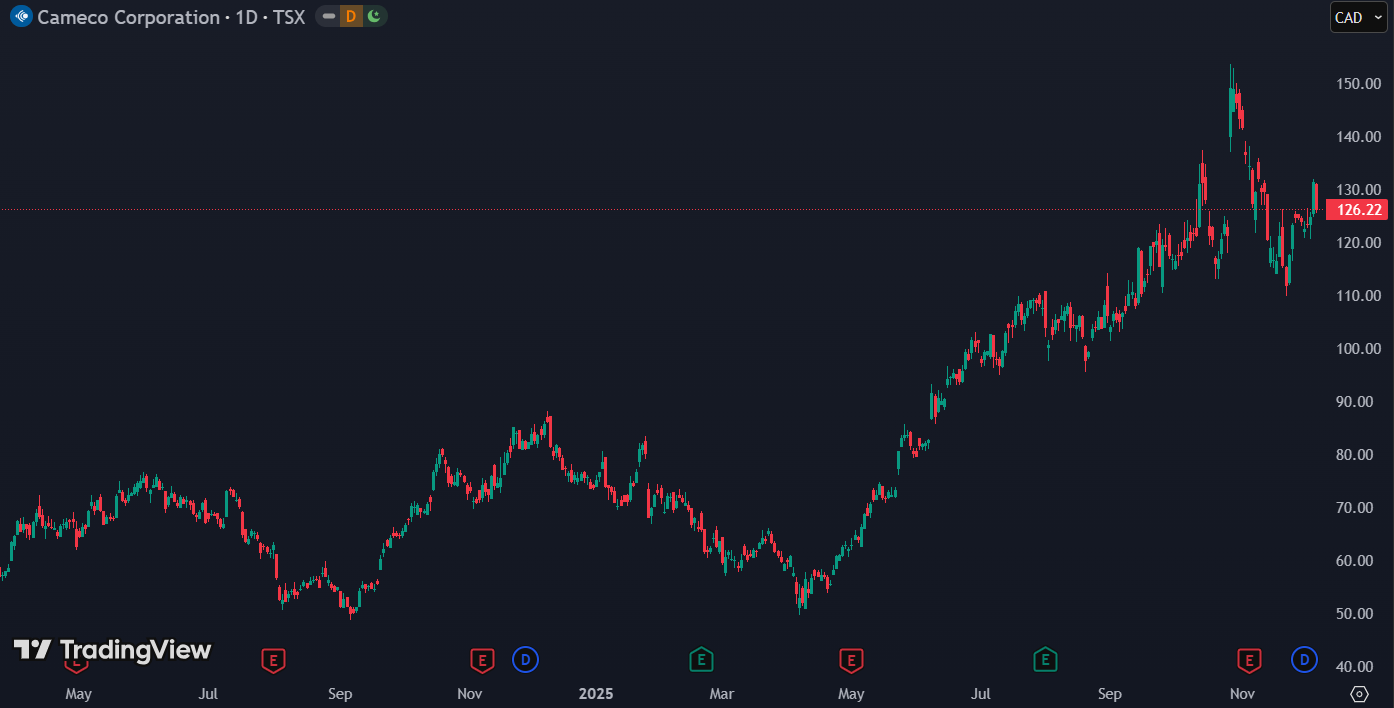
Task: Click red E earnings marker above May 2025
Action: (x=851, y=660)
